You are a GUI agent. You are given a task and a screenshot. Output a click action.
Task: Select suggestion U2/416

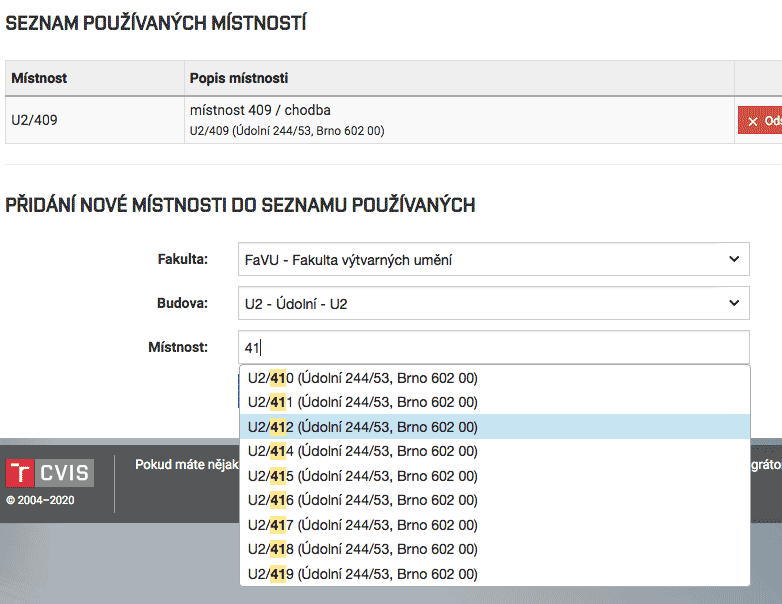point(495,500)
